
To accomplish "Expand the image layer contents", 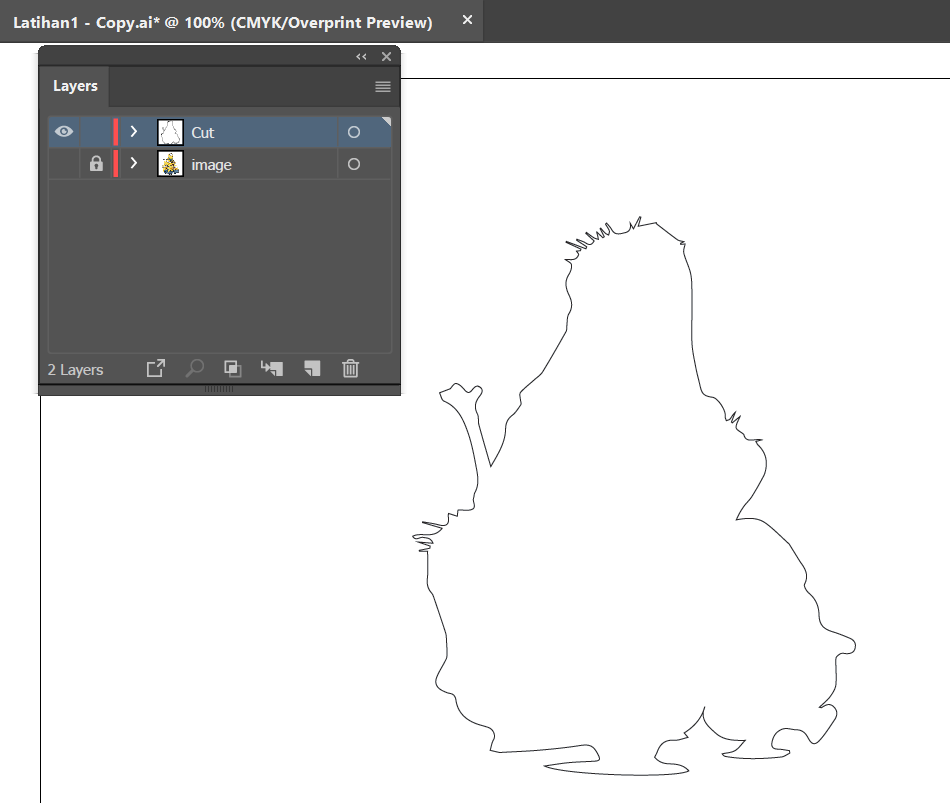I will [x=133, y=163].
